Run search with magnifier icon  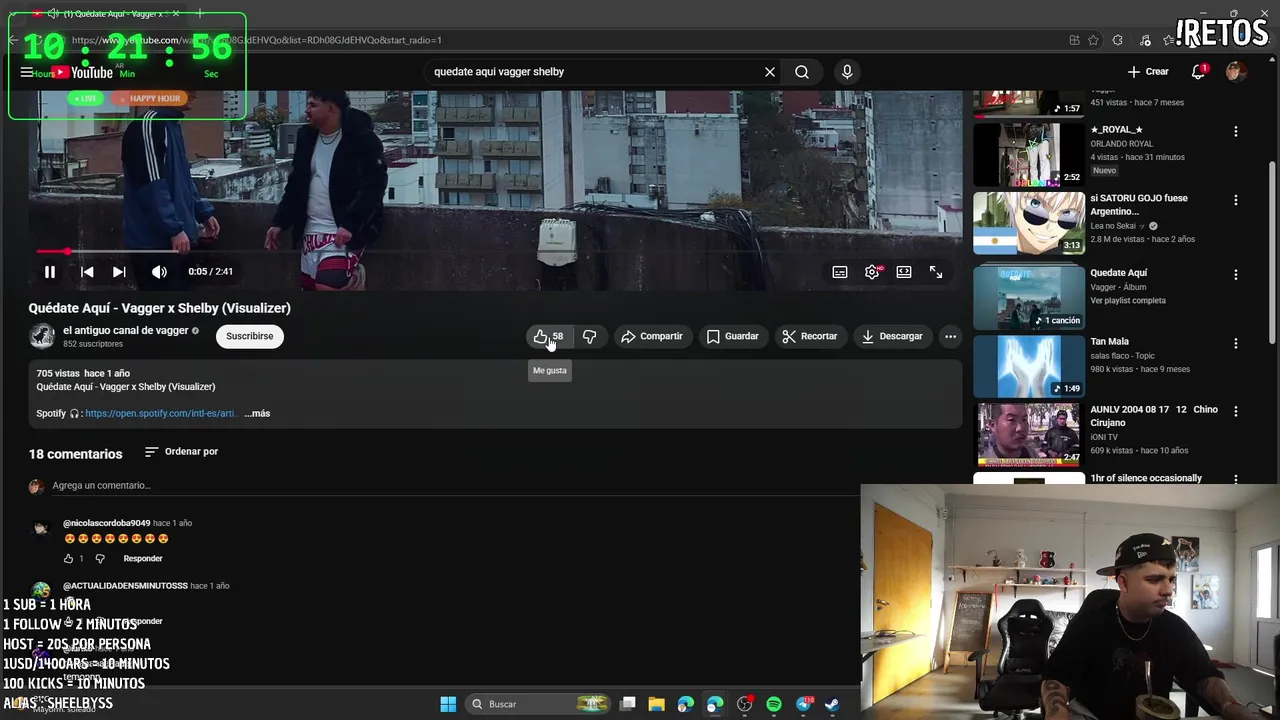click(802, 72)
